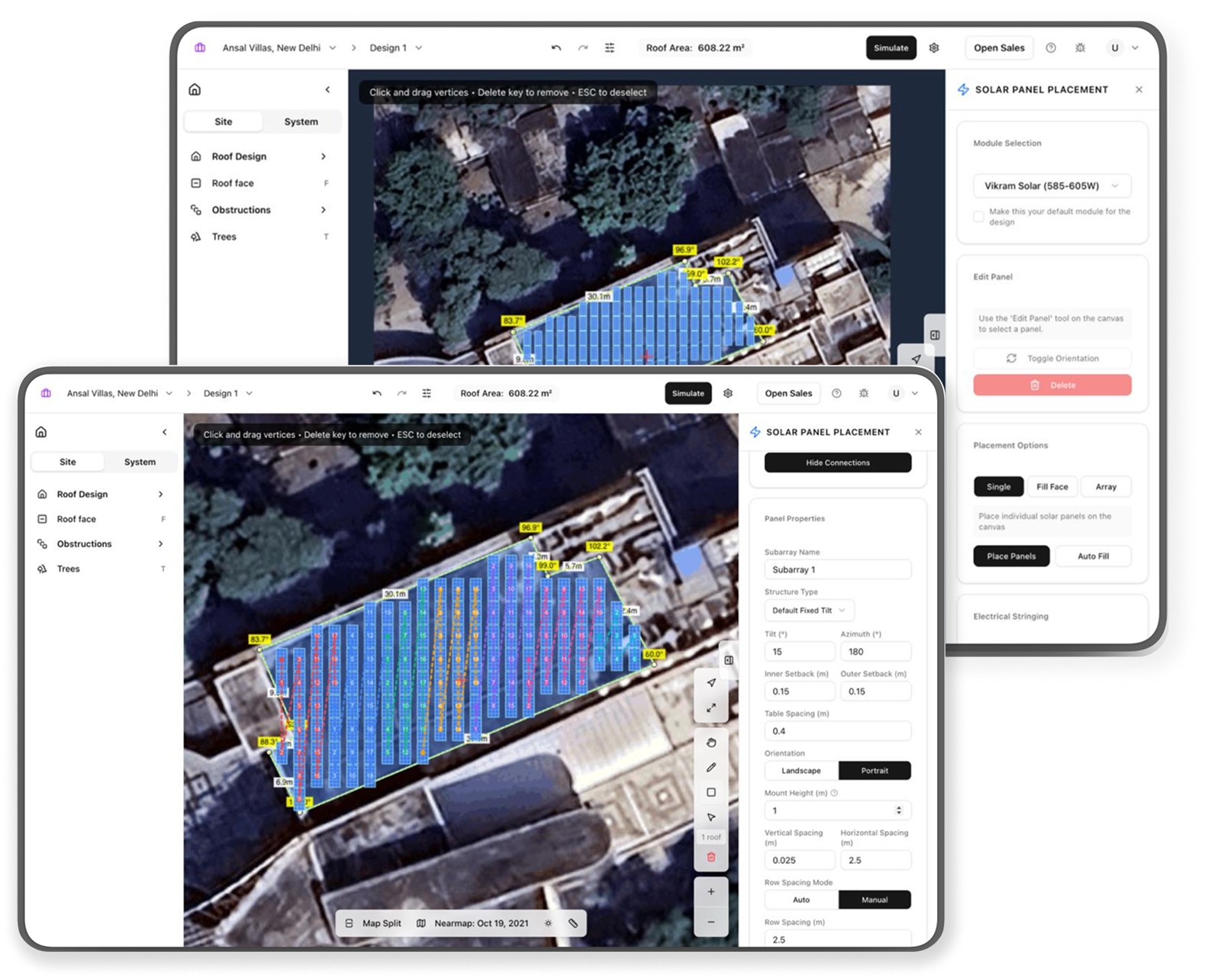The image size is (1208, 980).
Task: Open user U menu in front window
Action: 904,393
